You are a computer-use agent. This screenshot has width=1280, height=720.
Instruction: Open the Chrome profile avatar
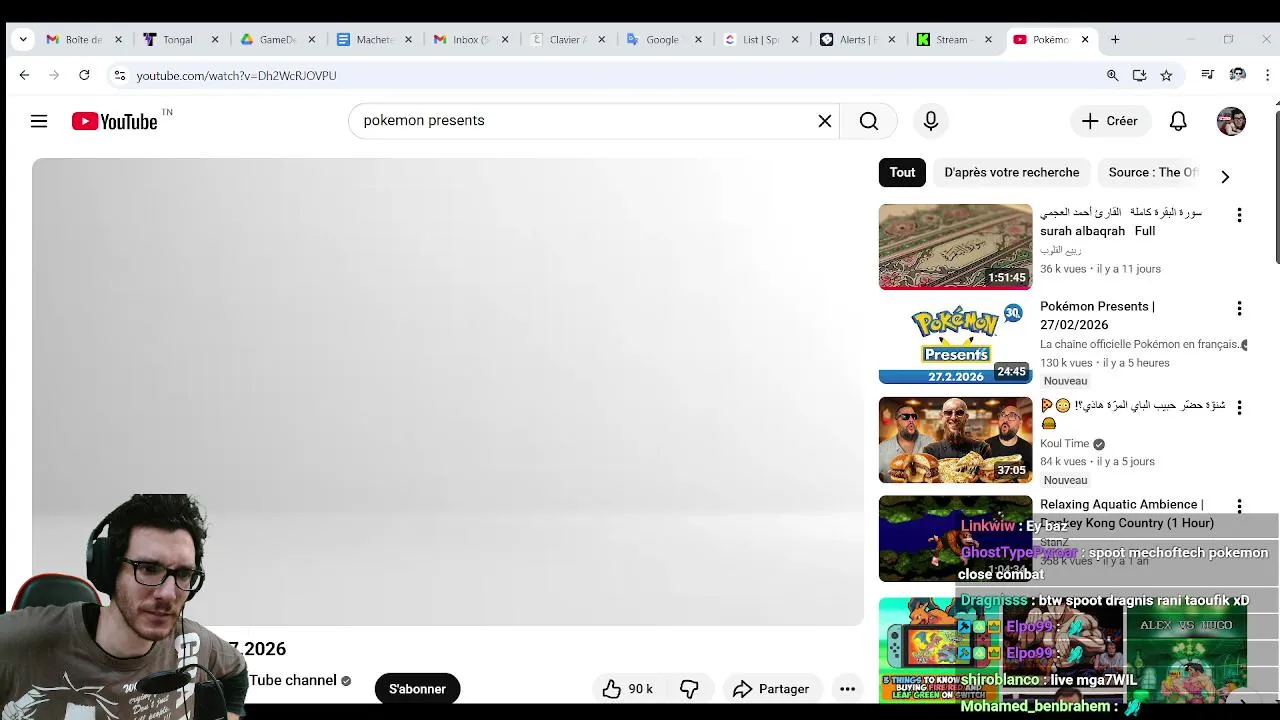pyautogui.click(x=1238, y=75)
